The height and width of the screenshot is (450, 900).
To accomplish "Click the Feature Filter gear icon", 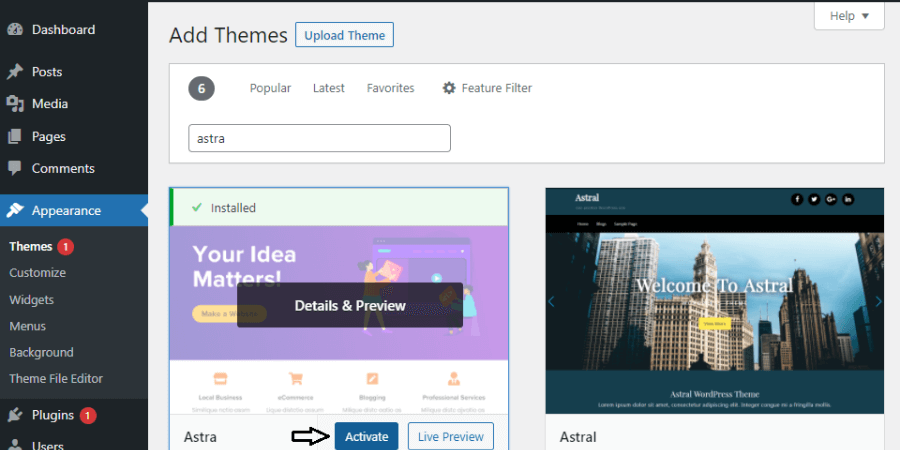I will (x=449, y=88).
